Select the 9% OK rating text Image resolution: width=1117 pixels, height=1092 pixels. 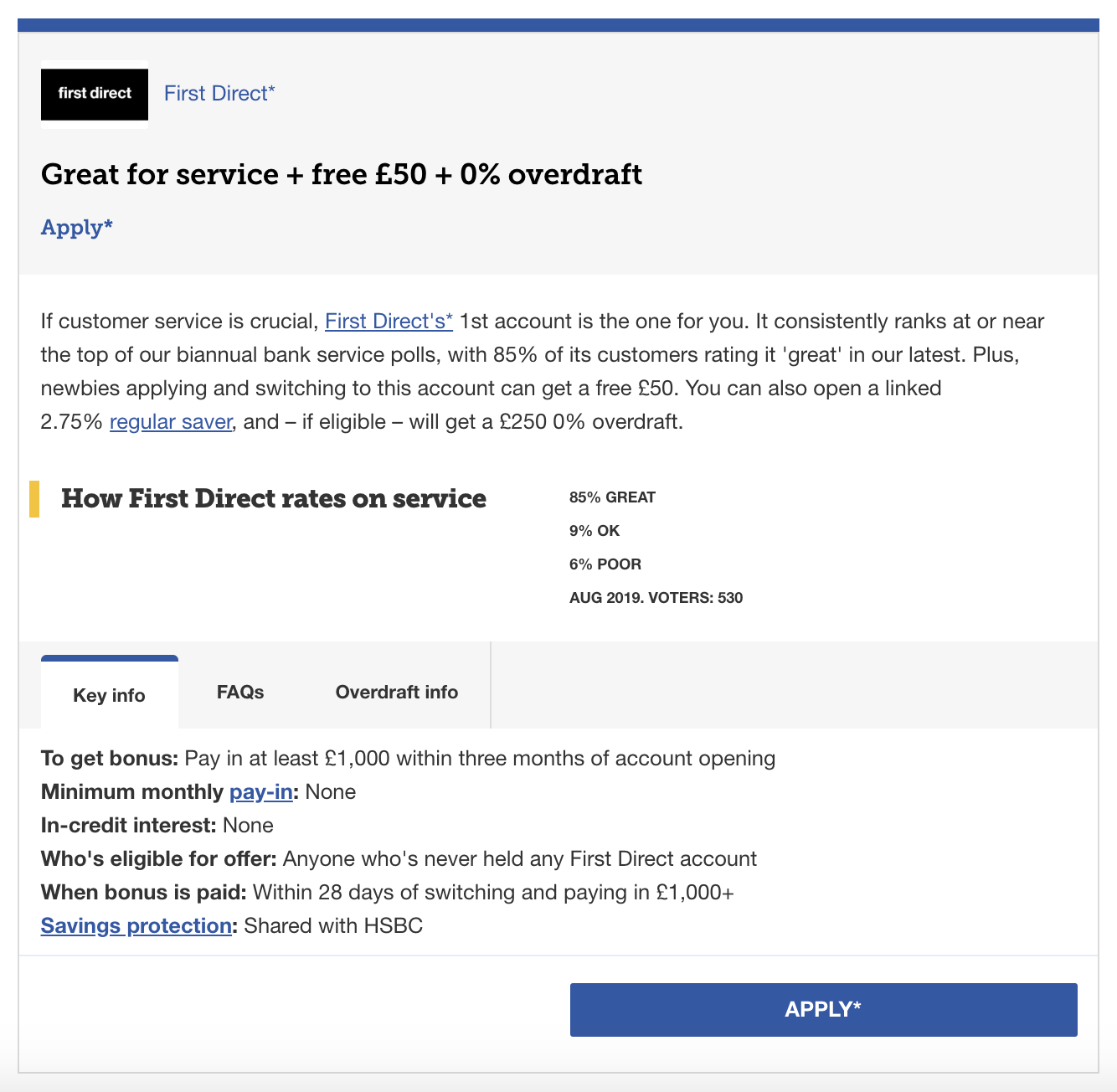(x=594, y=530)
